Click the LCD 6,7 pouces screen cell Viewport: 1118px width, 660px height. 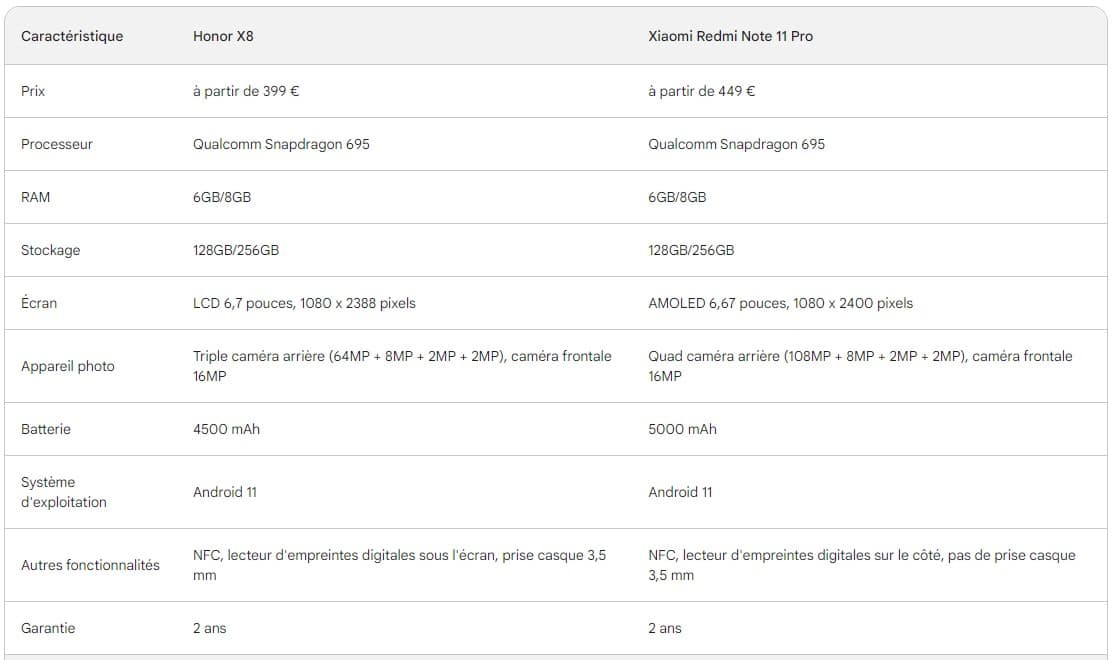pyautogui.click(x=304, y=303)
